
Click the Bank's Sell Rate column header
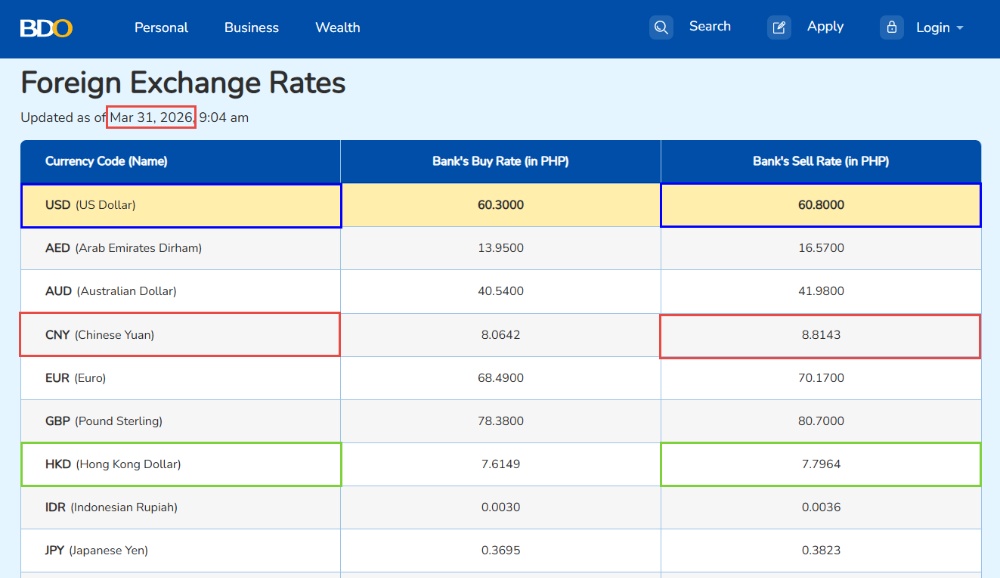click(x=820, y=161)
